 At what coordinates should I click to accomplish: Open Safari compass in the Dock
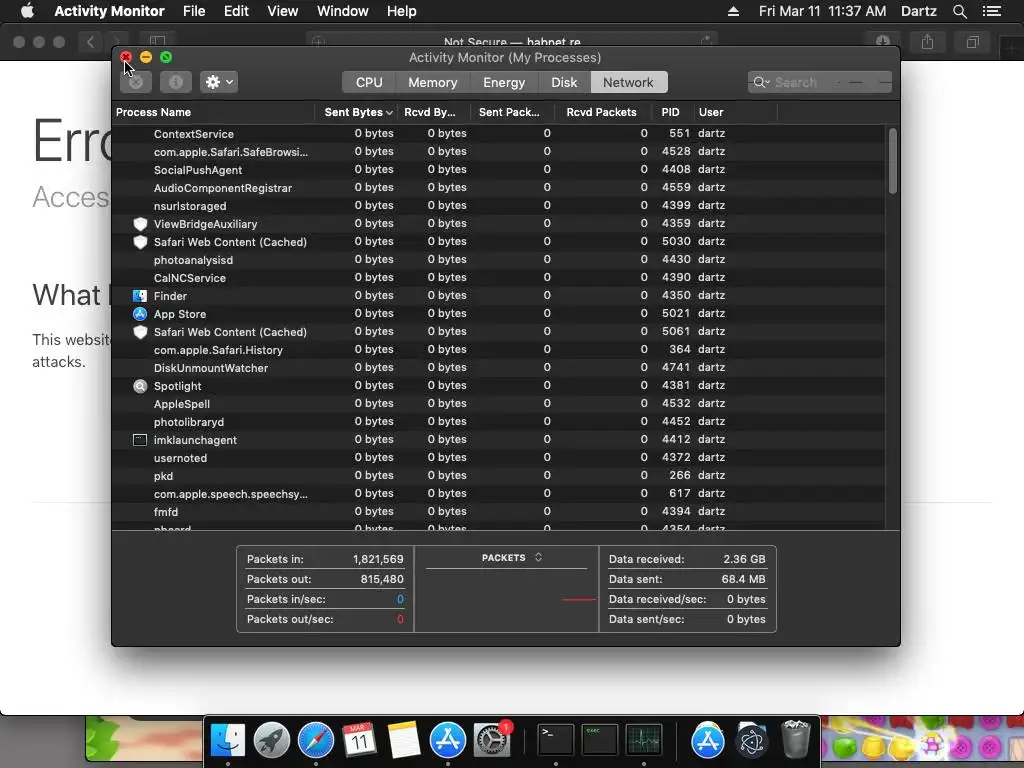click(x=316, y=741)
